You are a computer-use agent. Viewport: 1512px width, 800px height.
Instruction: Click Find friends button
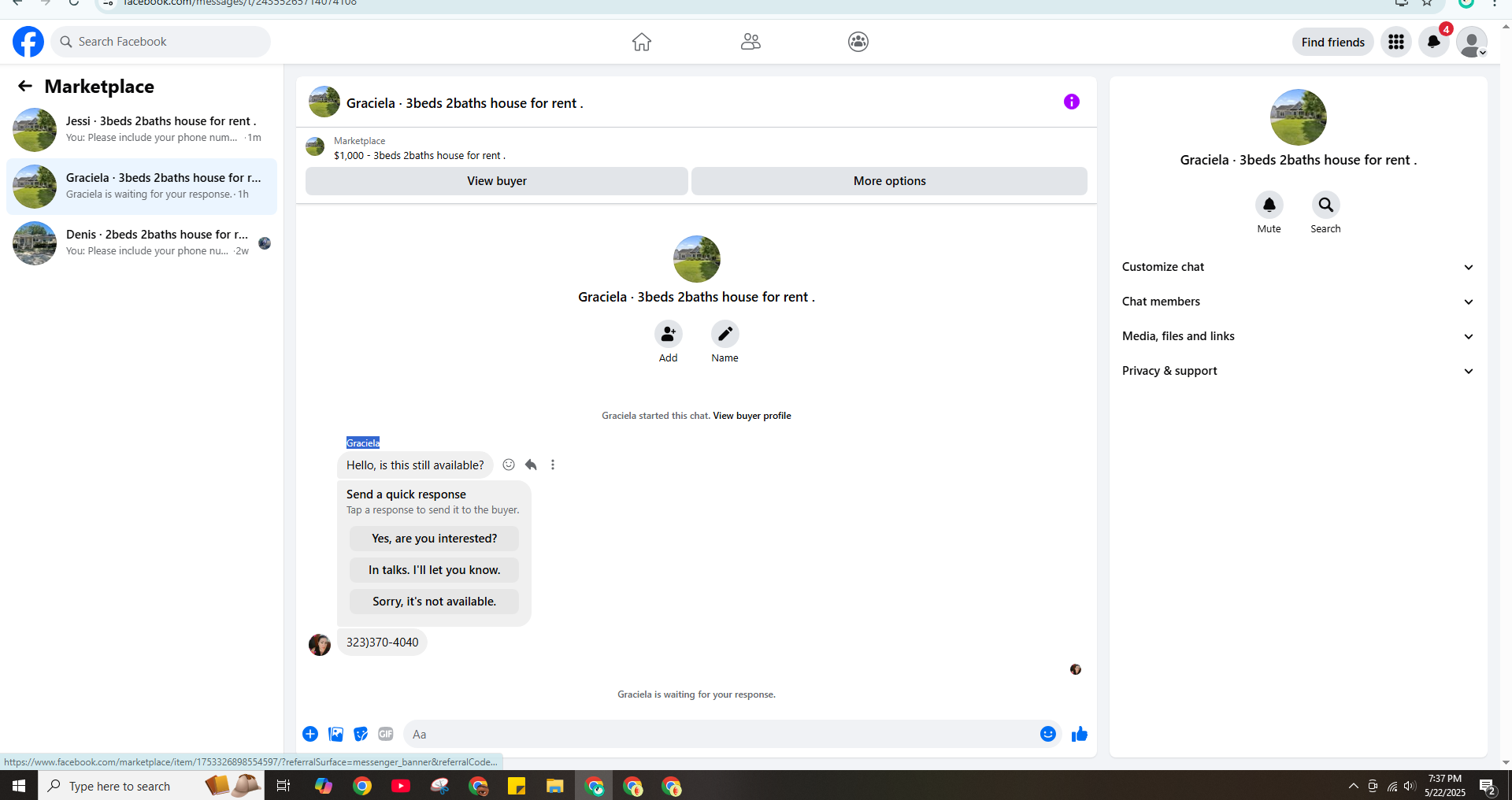(x=1333, y=42)
